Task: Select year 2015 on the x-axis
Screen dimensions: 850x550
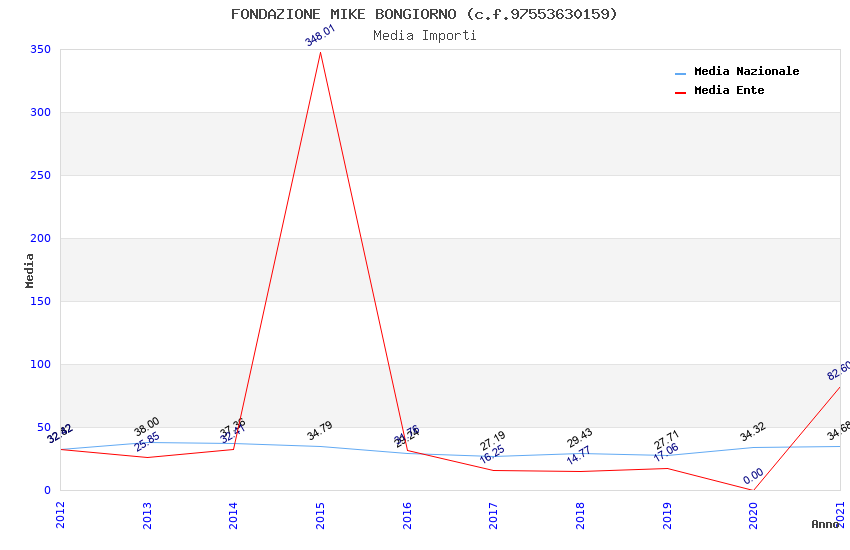Action: coord(320,515)
